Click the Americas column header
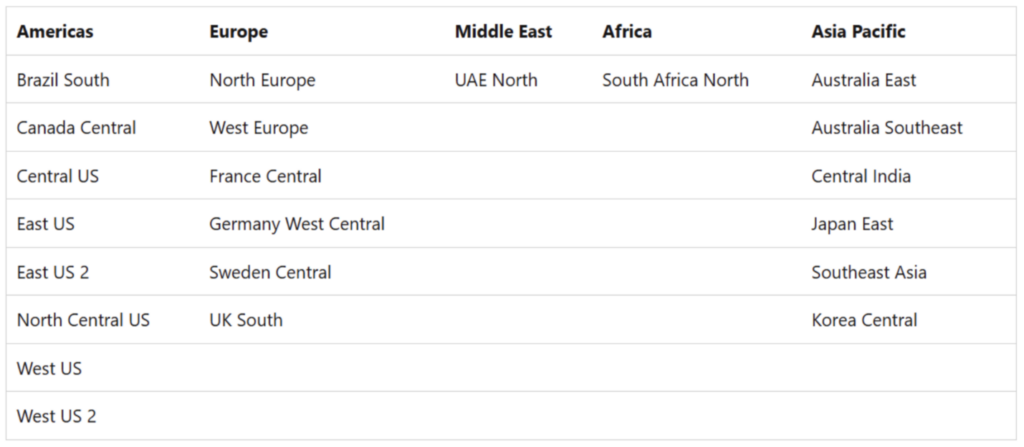Image resolution: width=1024 pixels, height=447 pixels. click(55, 31)
